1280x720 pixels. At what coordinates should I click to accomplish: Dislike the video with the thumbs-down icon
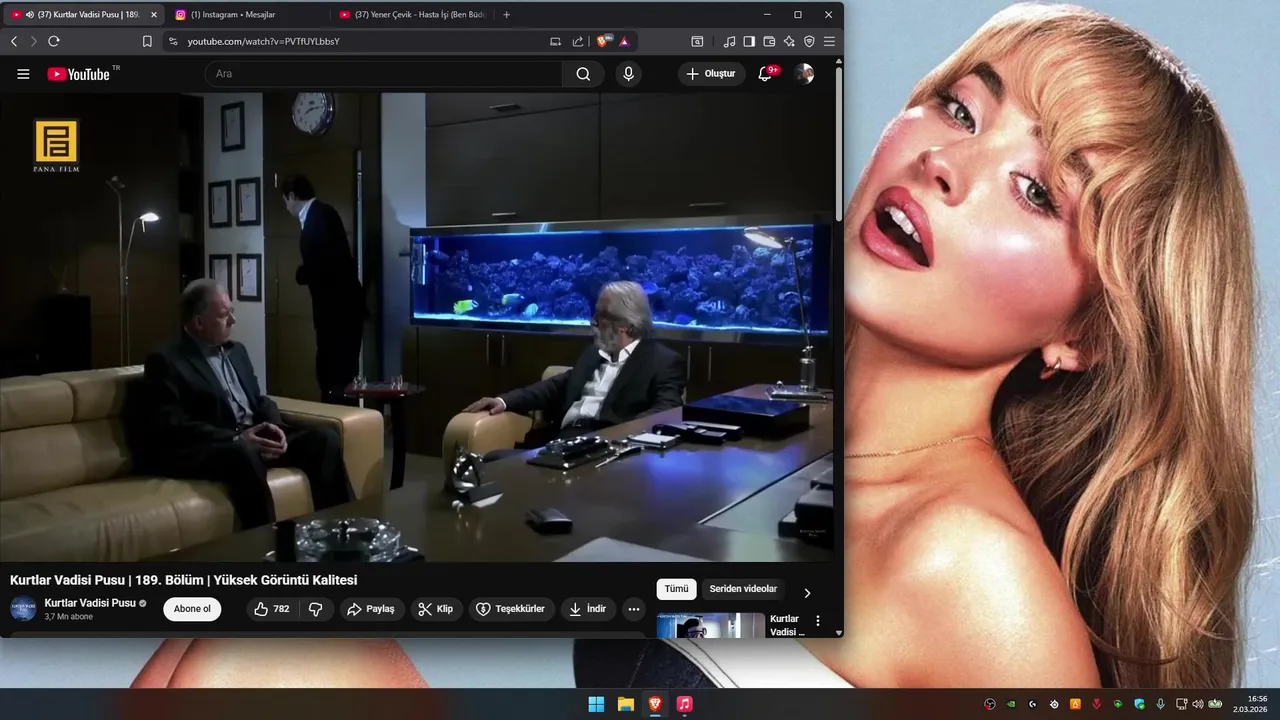point(315,609)
